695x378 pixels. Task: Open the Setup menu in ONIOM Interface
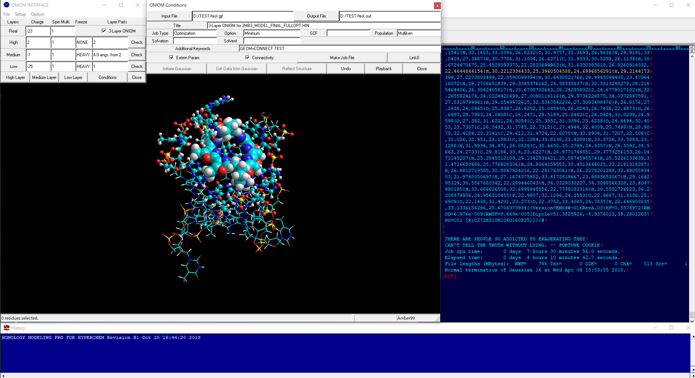click(20, 14)
